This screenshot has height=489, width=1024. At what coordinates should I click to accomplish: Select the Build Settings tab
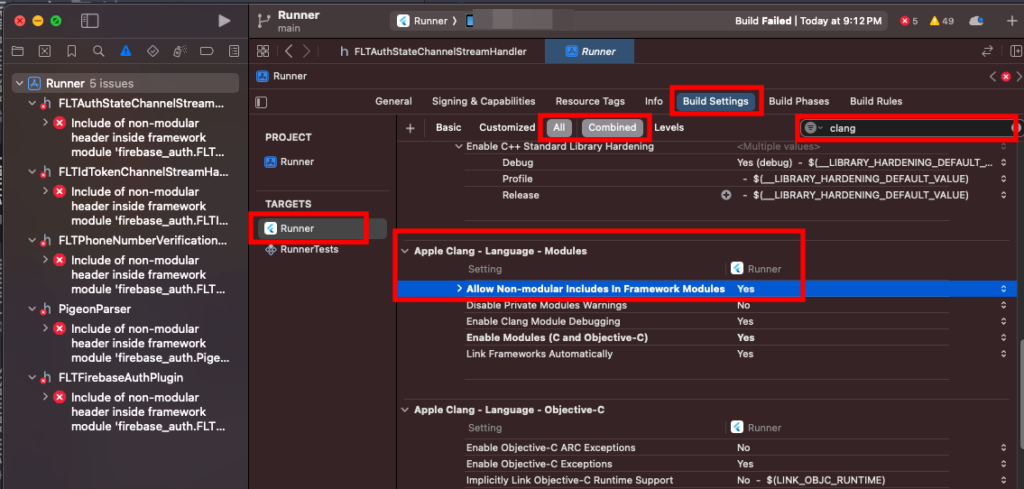click(715, 101)
